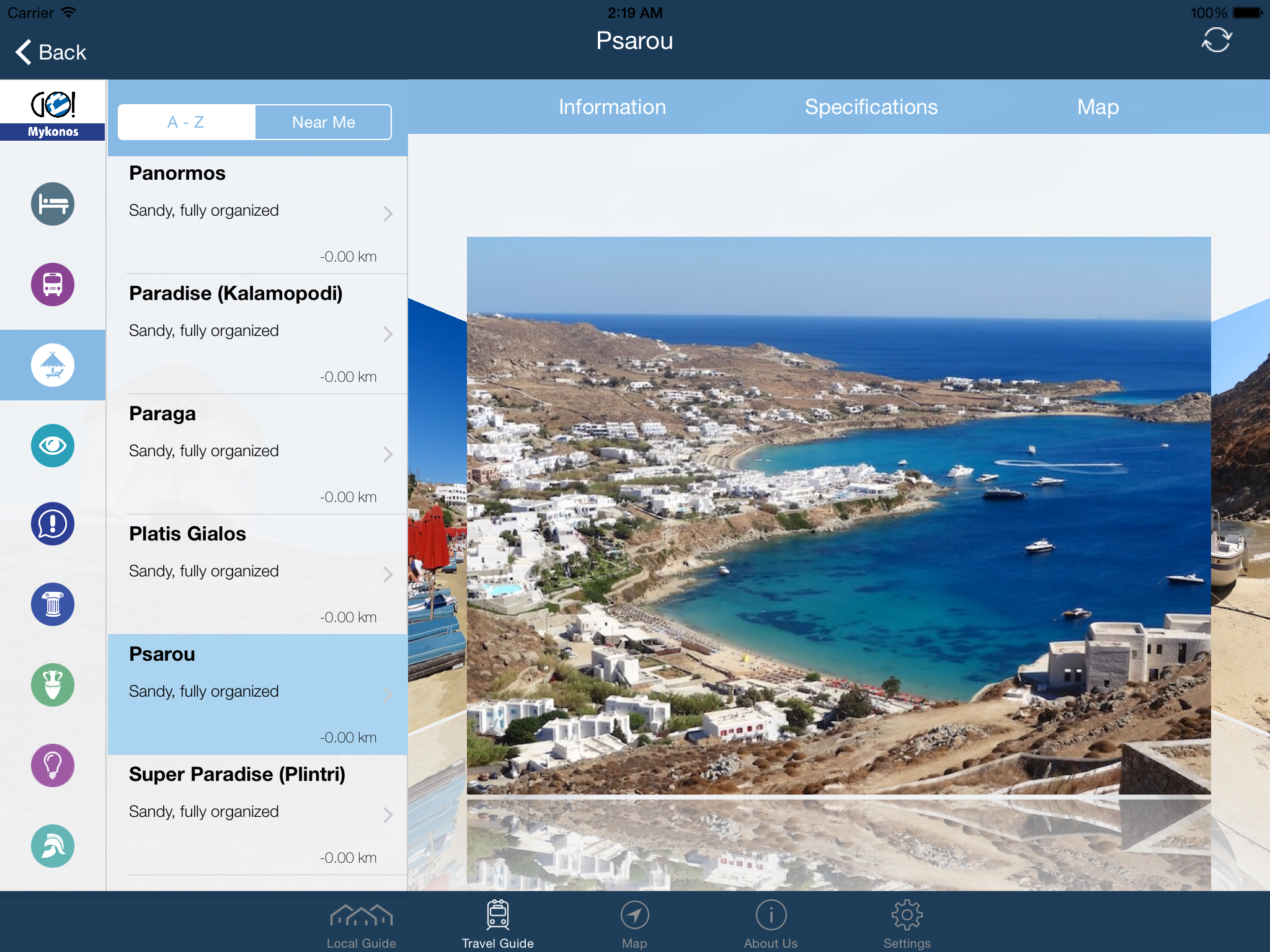Open the Specifications tab

tap(871, 107)
